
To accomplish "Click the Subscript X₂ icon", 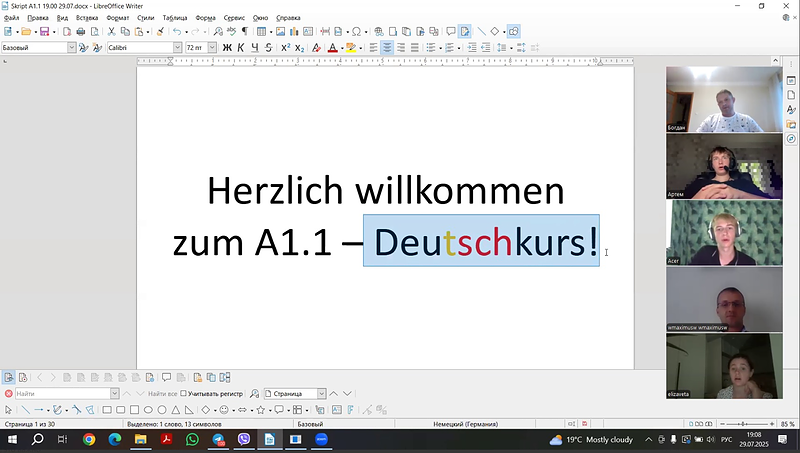I will coord(299,47).
